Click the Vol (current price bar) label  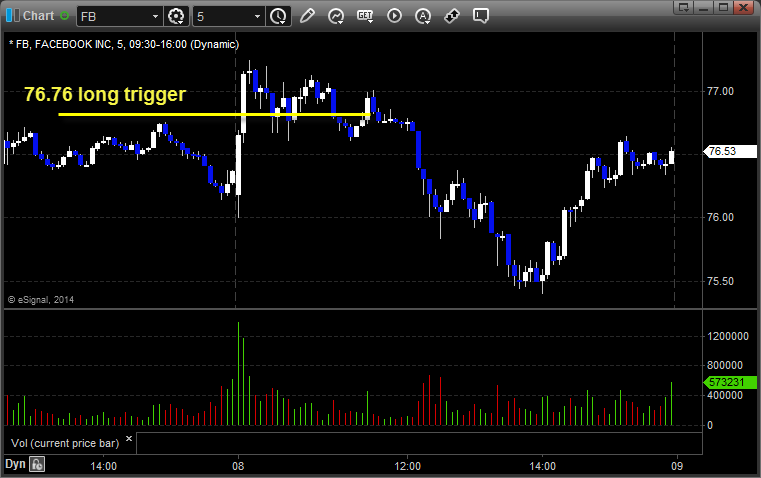click(65, 443)
